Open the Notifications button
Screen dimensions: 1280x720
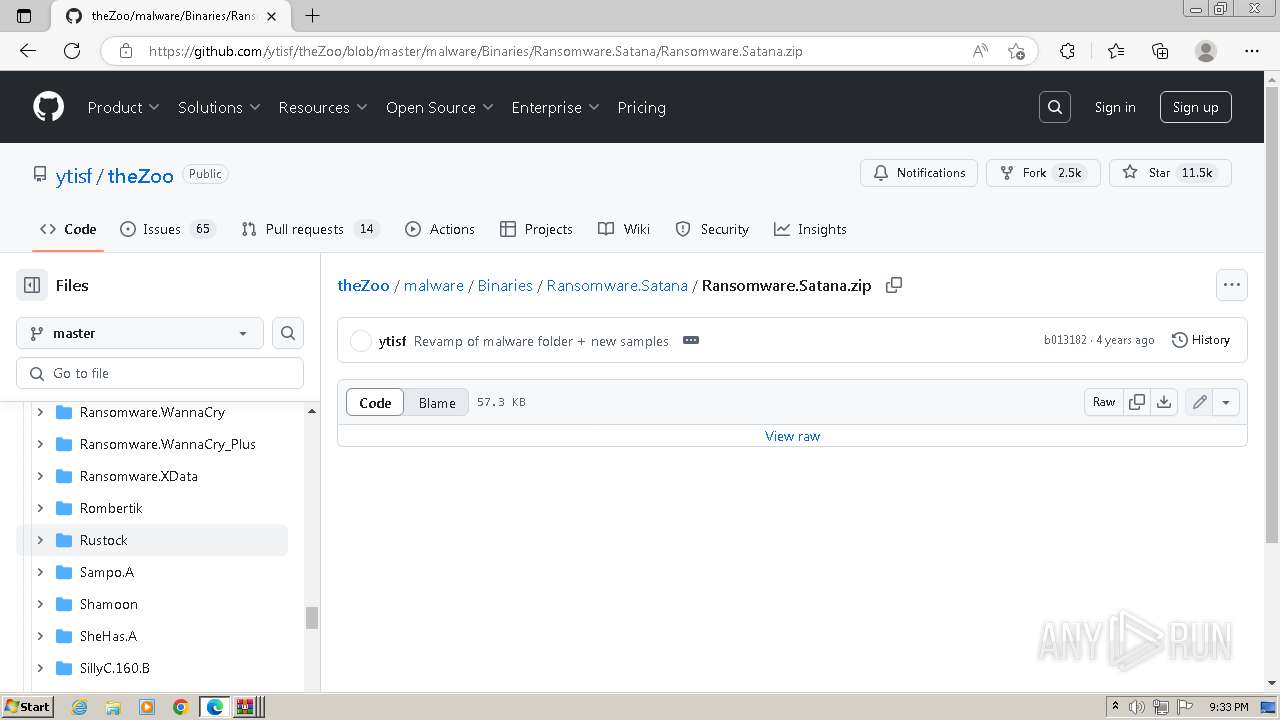point(919,172)
